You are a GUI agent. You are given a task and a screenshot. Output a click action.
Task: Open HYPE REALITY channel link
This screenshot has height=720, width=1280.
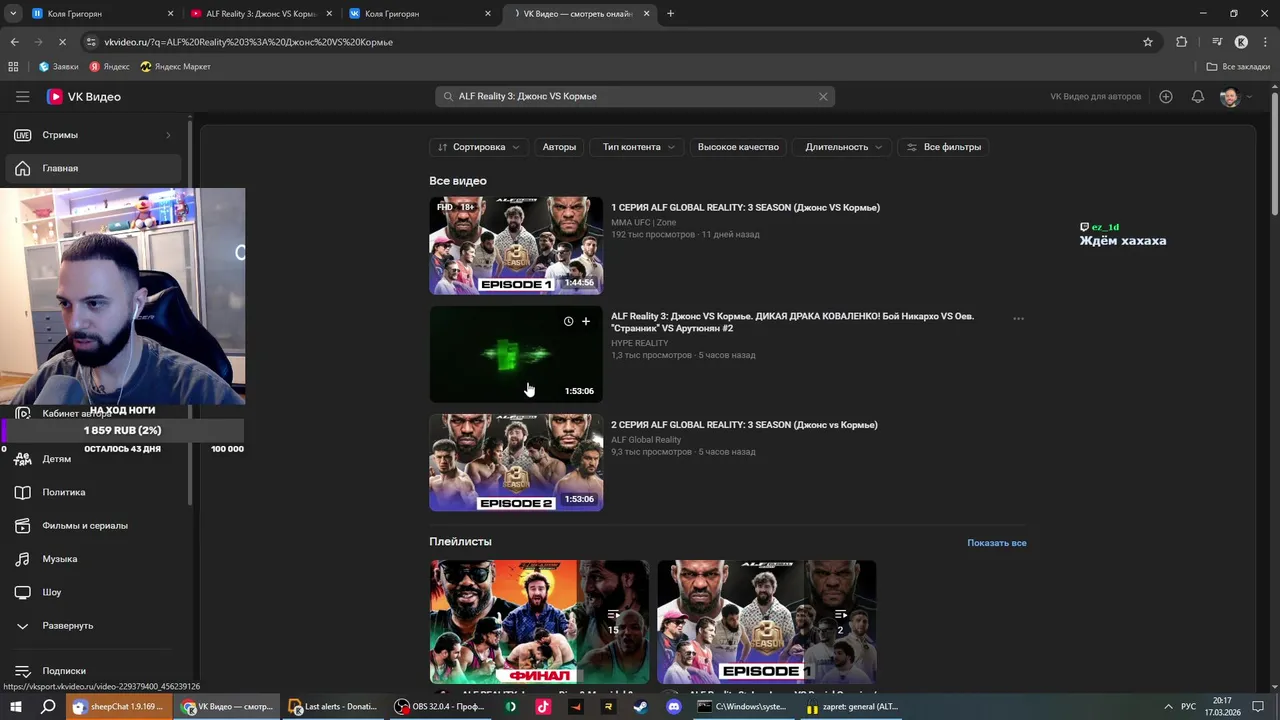pyautogui.click(x=639, y=343)
